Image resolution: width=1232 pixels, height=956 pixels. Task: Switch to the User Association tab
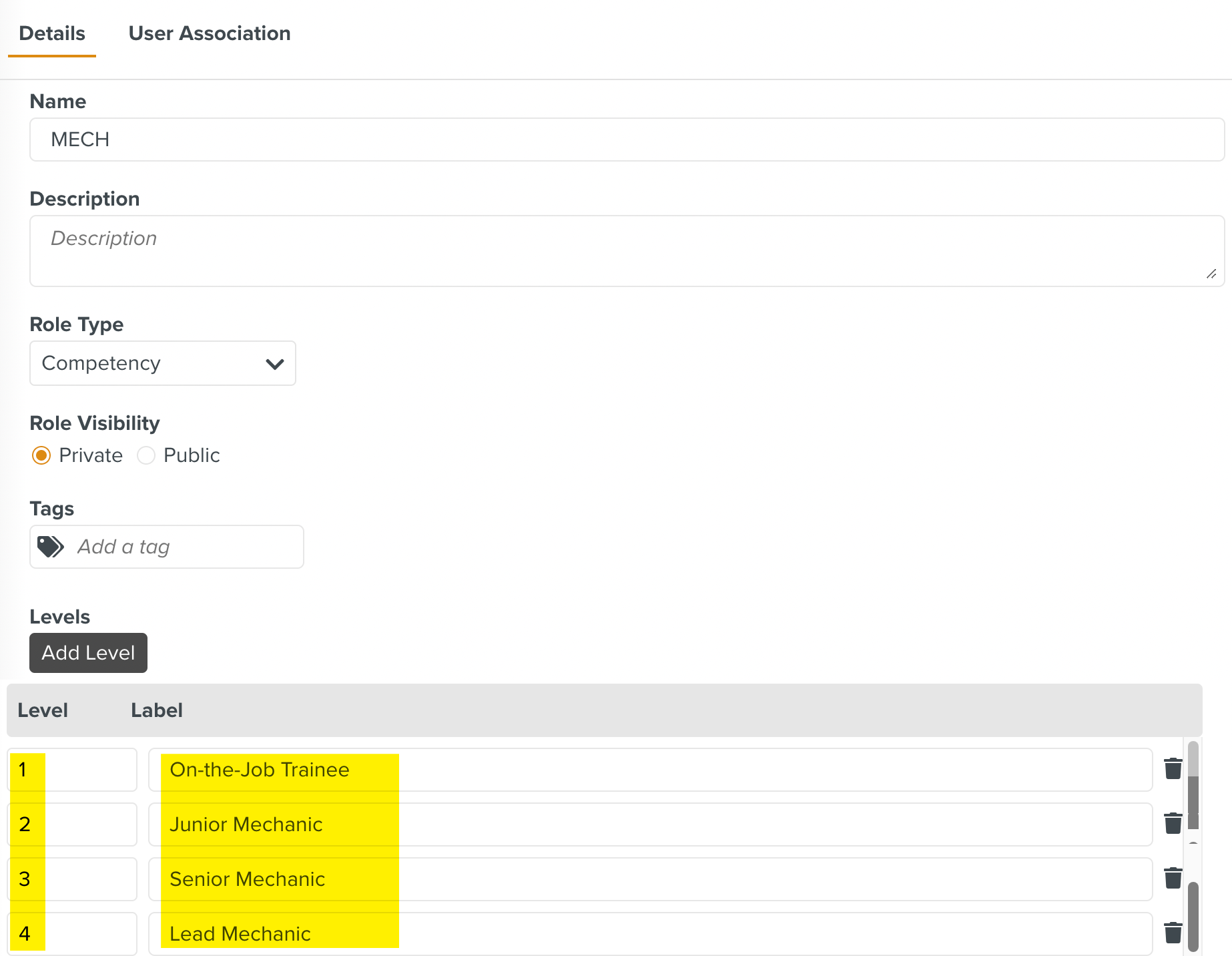coord(209,33)
